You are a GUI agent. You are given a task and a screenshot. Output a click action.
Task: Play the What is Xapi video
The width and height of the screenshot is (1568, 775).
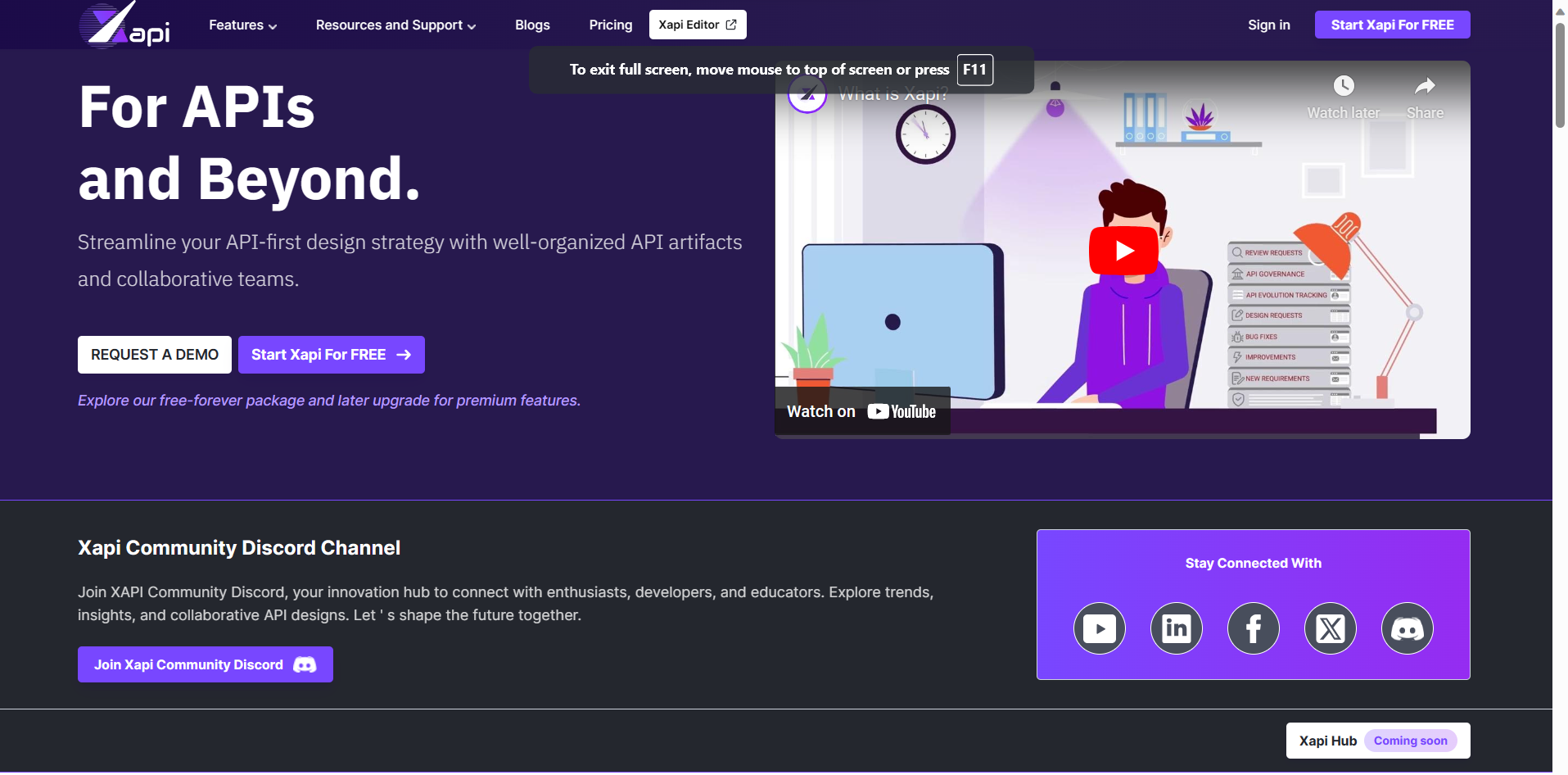1123,251
